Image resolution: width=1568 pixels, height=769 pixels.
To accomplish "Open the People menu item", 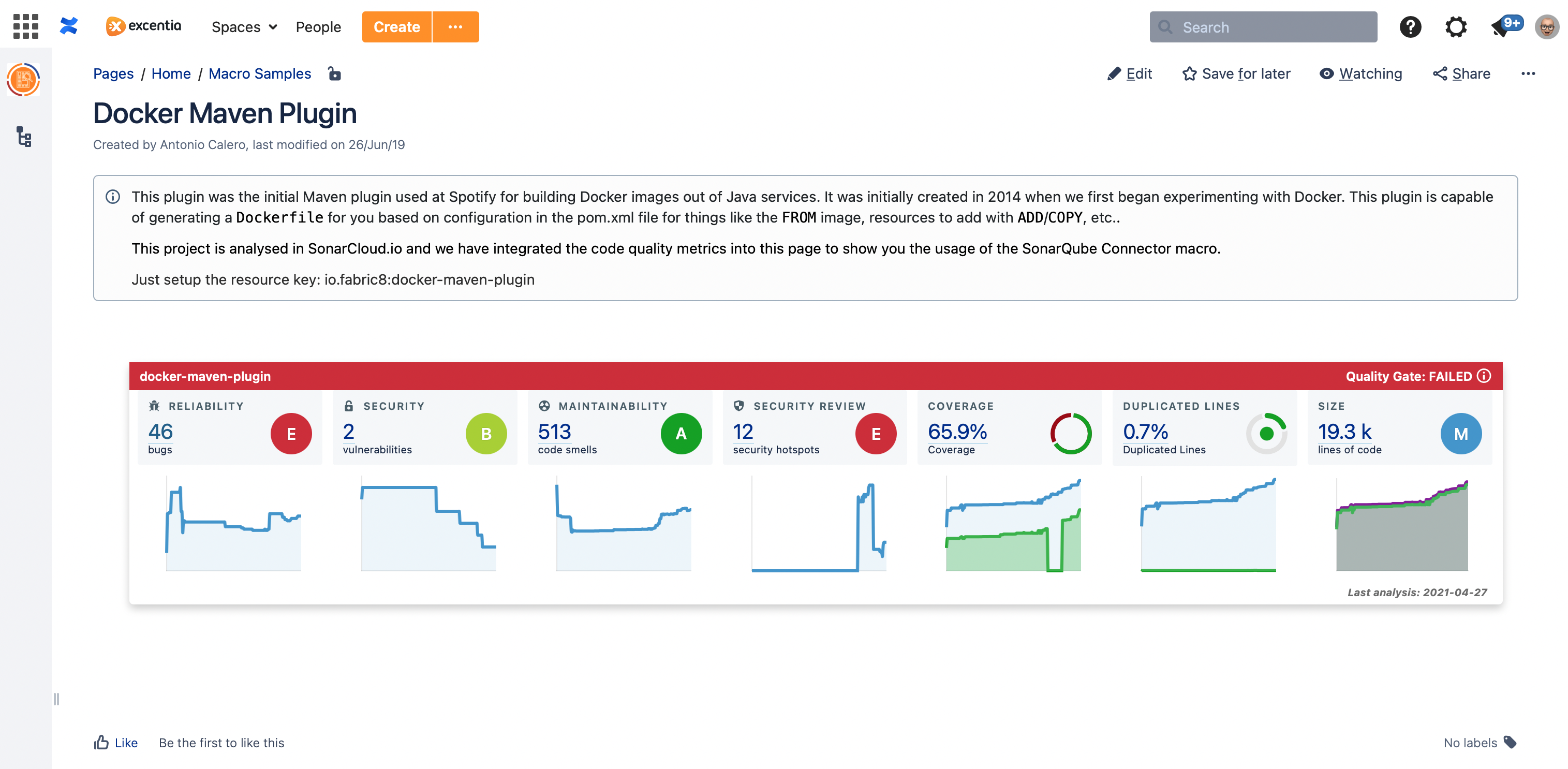I will [318, 27].
